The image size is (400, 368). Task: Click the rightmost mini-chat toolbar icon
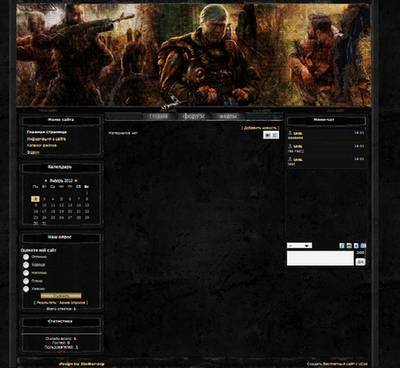pyautogui.click(x=363, y=246)
